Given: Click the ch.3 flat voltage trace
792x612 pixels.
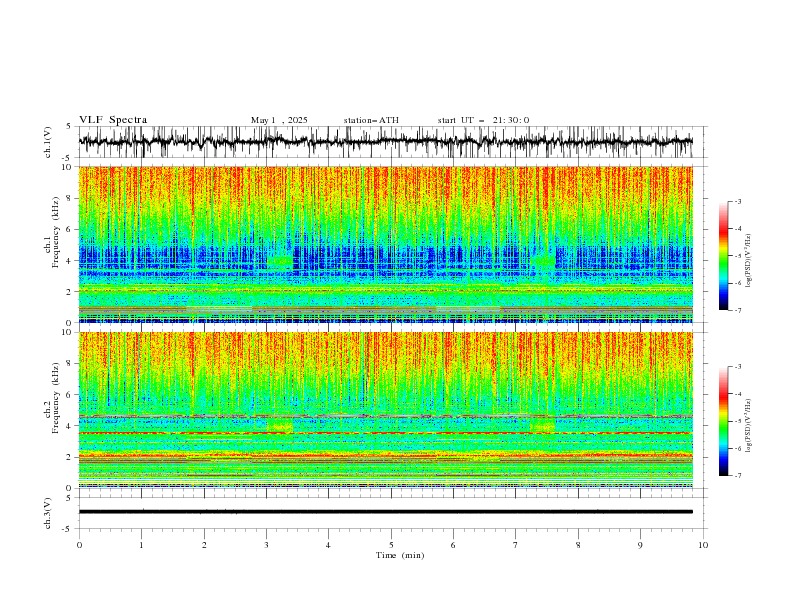Looking at the screenshot, I should coord(386,512).
